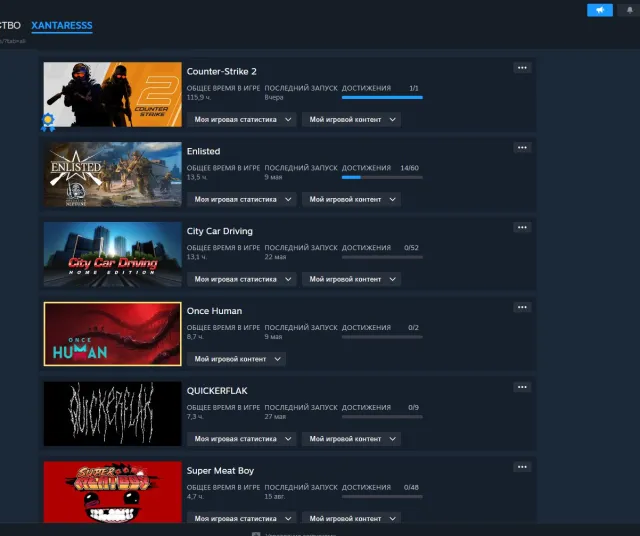Open the Once Human title link
Image resolution: width=640 pixels, height=536 pixels.
click(214, 311)
